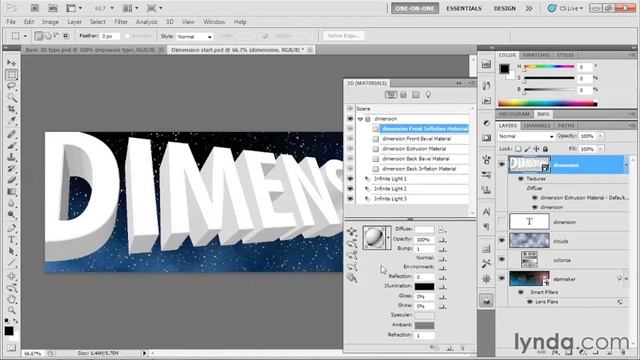Select the Rectangular Marquee tool
The image size is (640, 360).
click(x=11, y=75)
